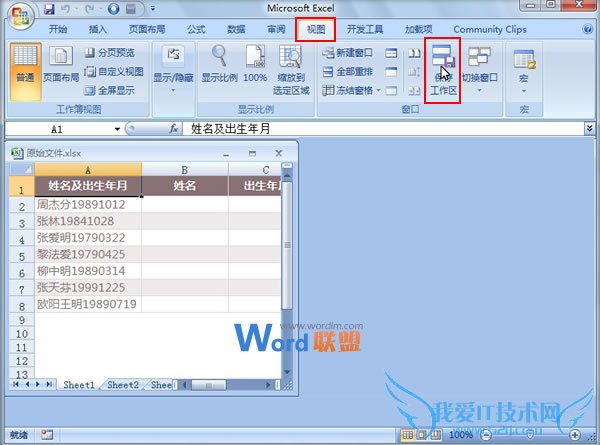Expand the 显示/隐藏 dropdown

173,70
